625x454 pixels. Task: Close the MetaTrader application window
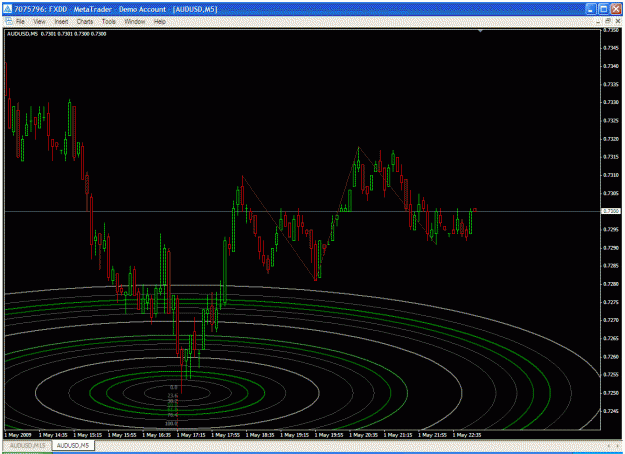click(x=616, y=9)
